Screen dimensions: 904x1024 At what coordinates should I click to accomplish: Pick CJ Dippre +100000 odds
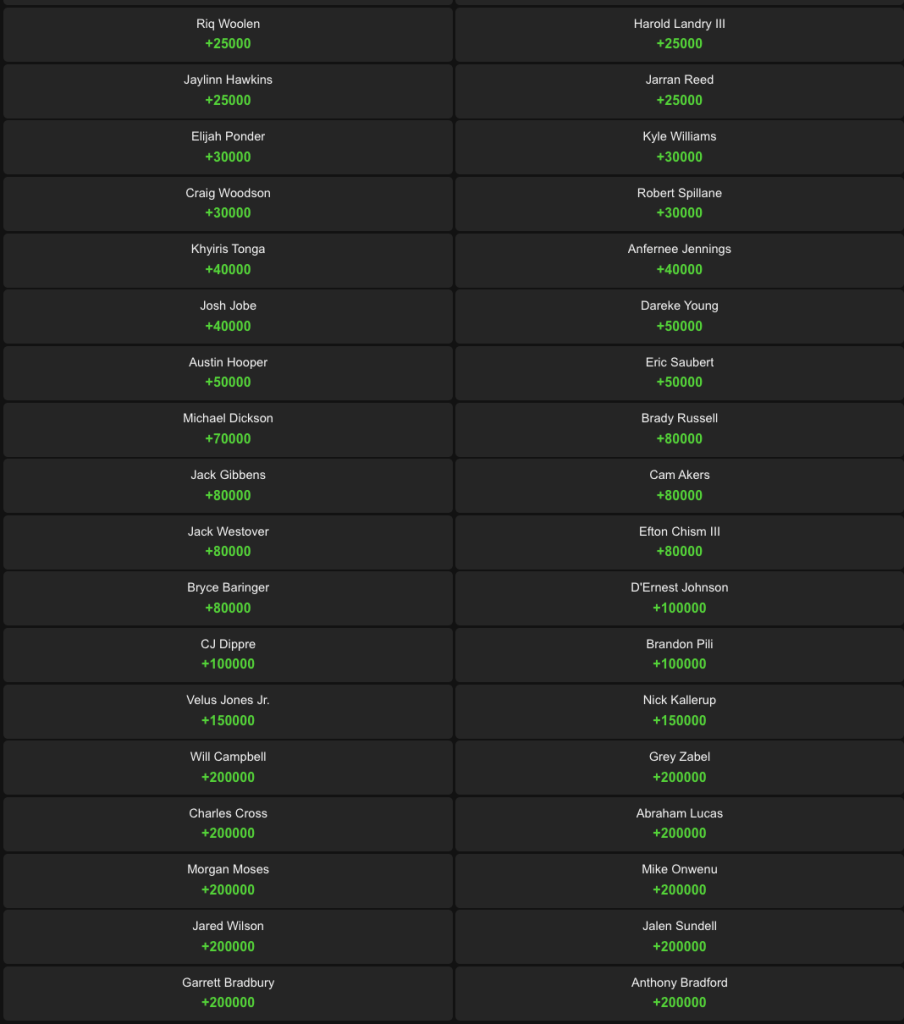[228, 655]
